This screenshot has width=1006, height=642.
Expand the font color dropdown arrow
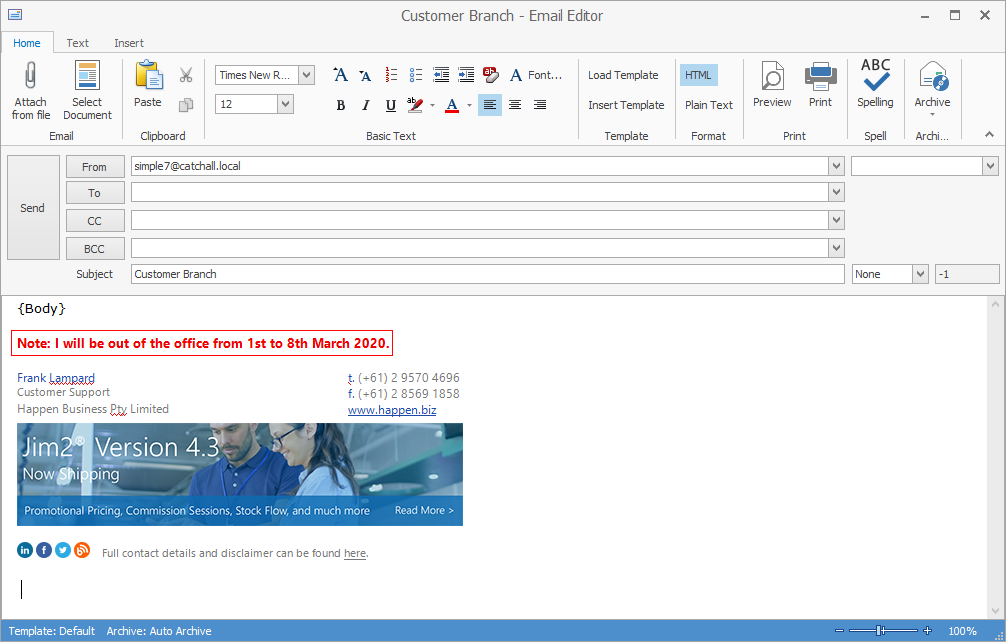(x=468, y=104)
